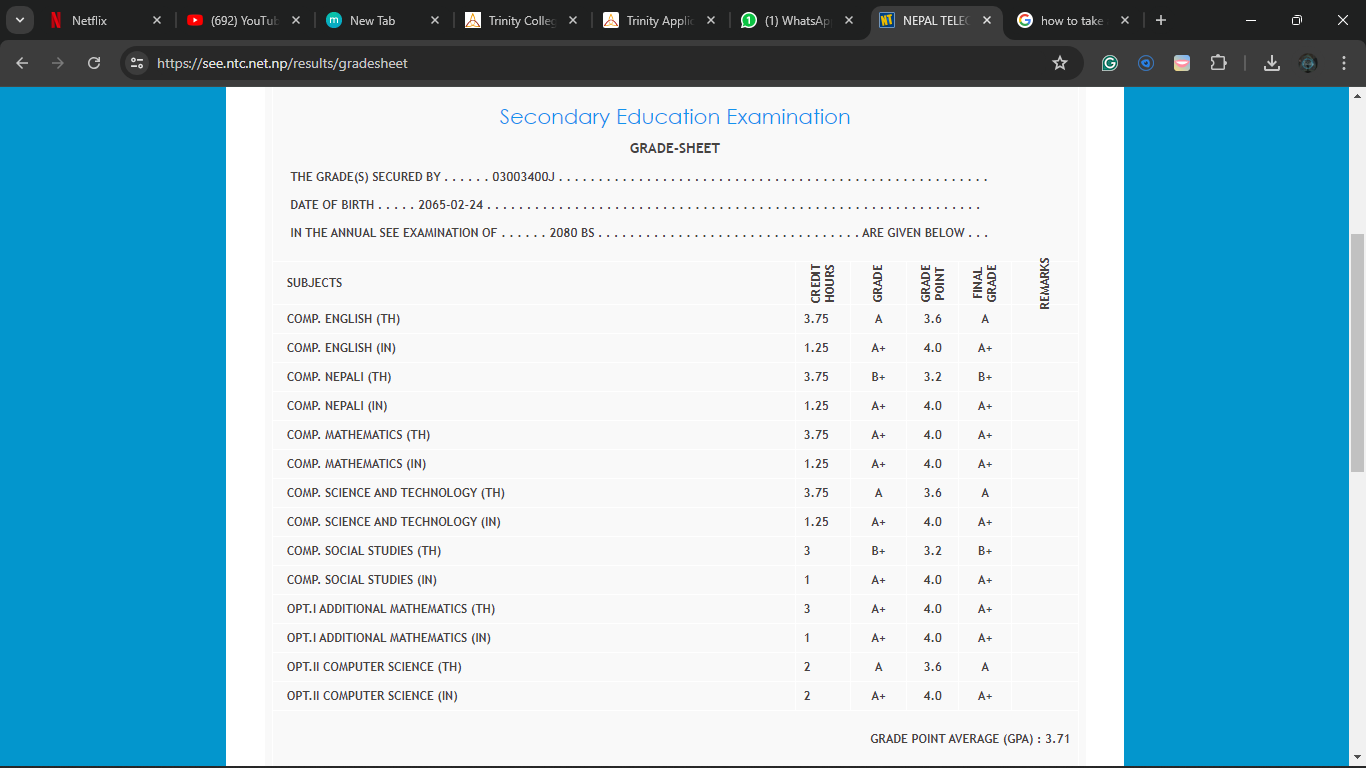Image resolution: width=1366 pixels, height=768 pixels.
Task: Open a new browser tab
Action: pos(1160,20)
